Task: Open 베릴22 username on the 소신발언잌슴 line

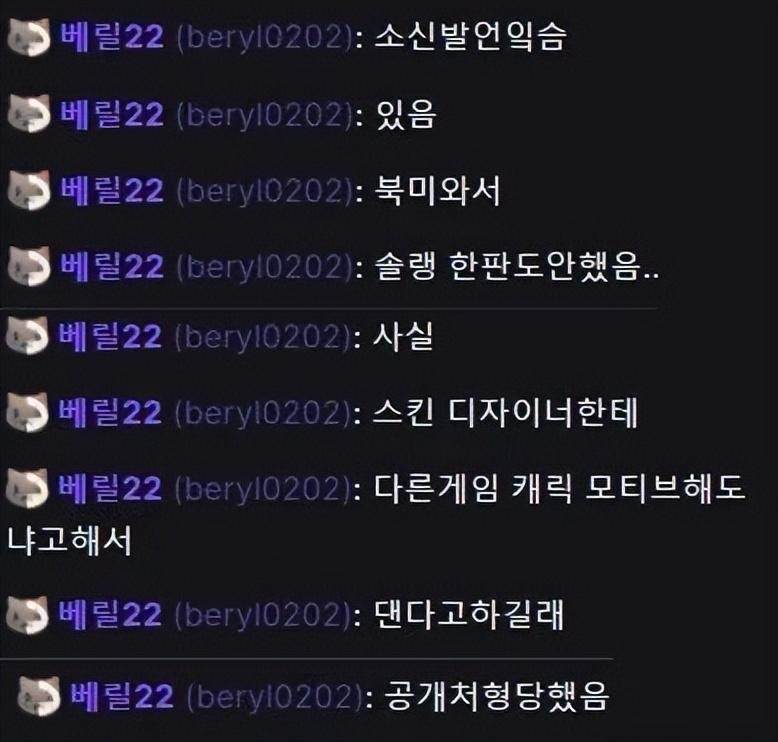Action: click(112, 36)
